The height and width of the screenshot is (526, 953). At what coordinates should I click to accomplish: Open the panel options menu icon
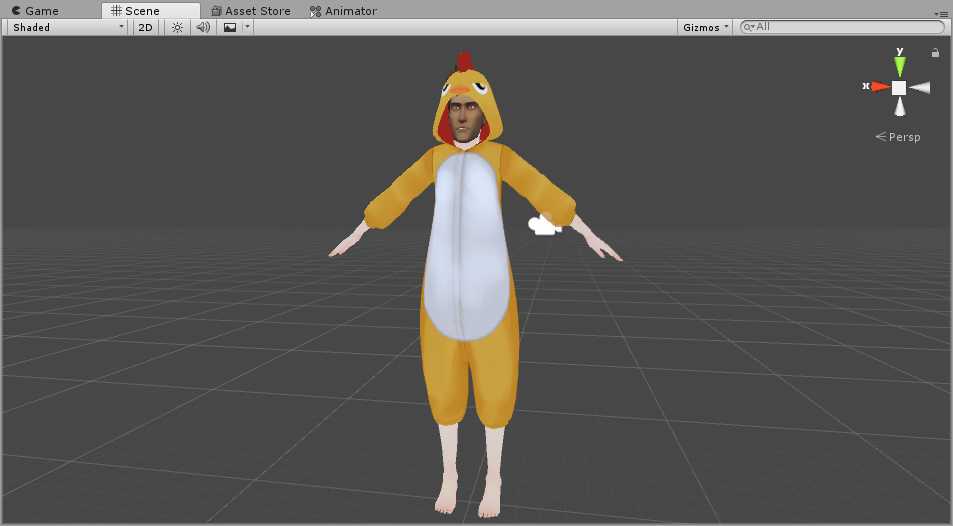[x=941, y=11]
